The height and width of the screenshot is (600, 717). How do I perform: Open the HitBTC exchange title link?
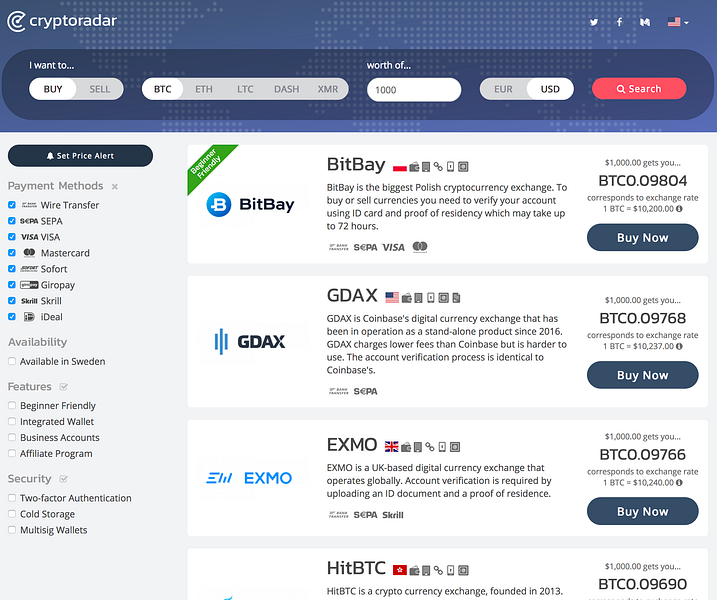pyautogui.click(x=356, y=568)
